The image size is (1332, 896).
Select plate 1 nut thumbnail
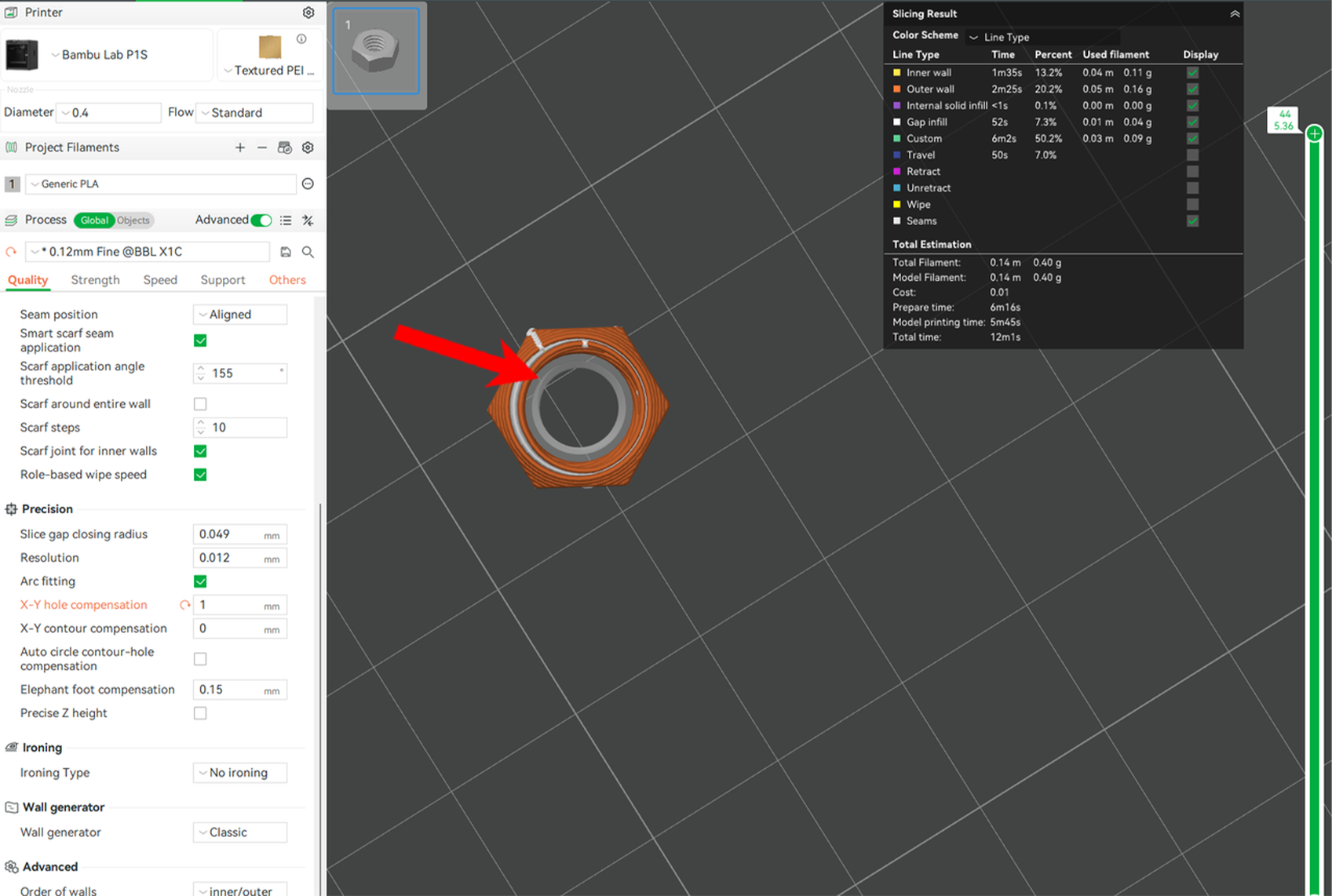pyautogui.click(x=376, y=51)
